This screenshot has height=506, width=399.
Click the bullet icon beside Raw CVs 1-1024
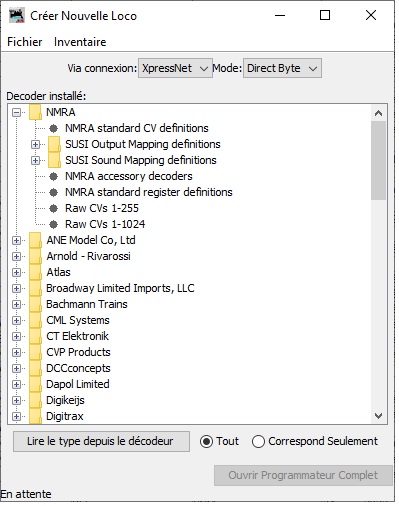point(53,224)
